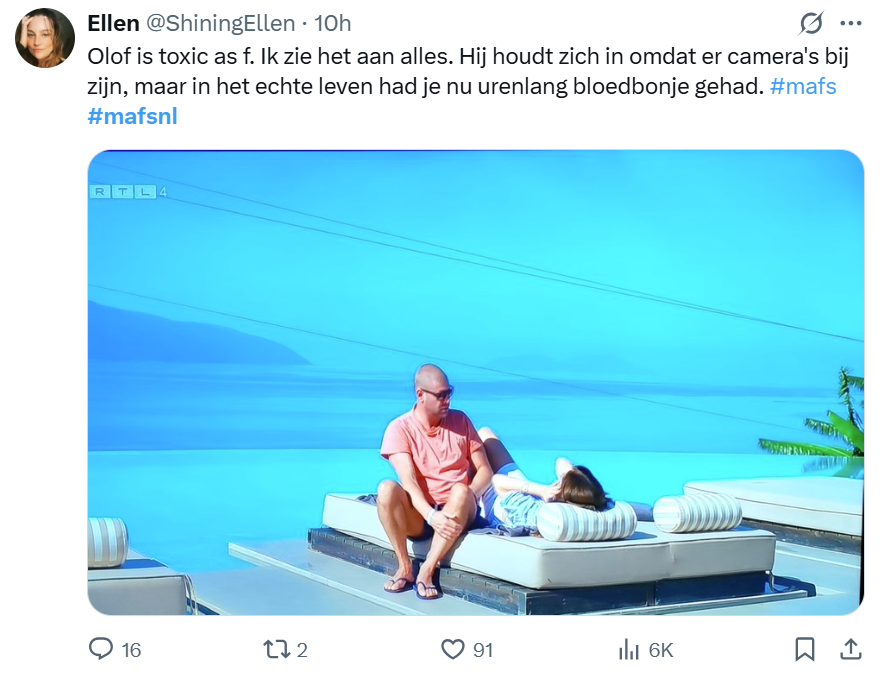
Task: Open Ellen's profile picture
Action: click(44, 38)
